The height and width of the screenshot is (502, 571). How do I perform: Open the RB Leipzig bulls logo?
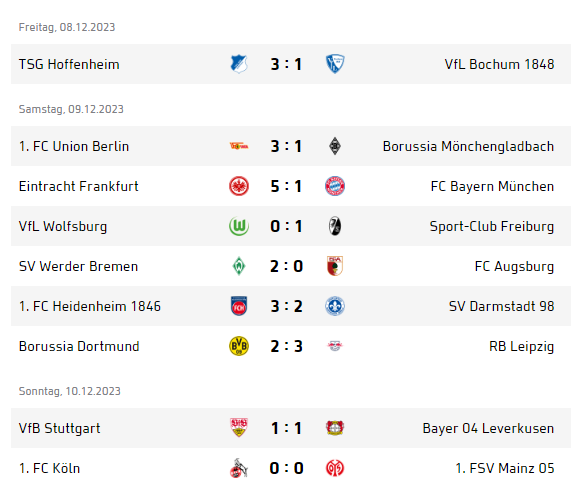(x=335, y=346)
